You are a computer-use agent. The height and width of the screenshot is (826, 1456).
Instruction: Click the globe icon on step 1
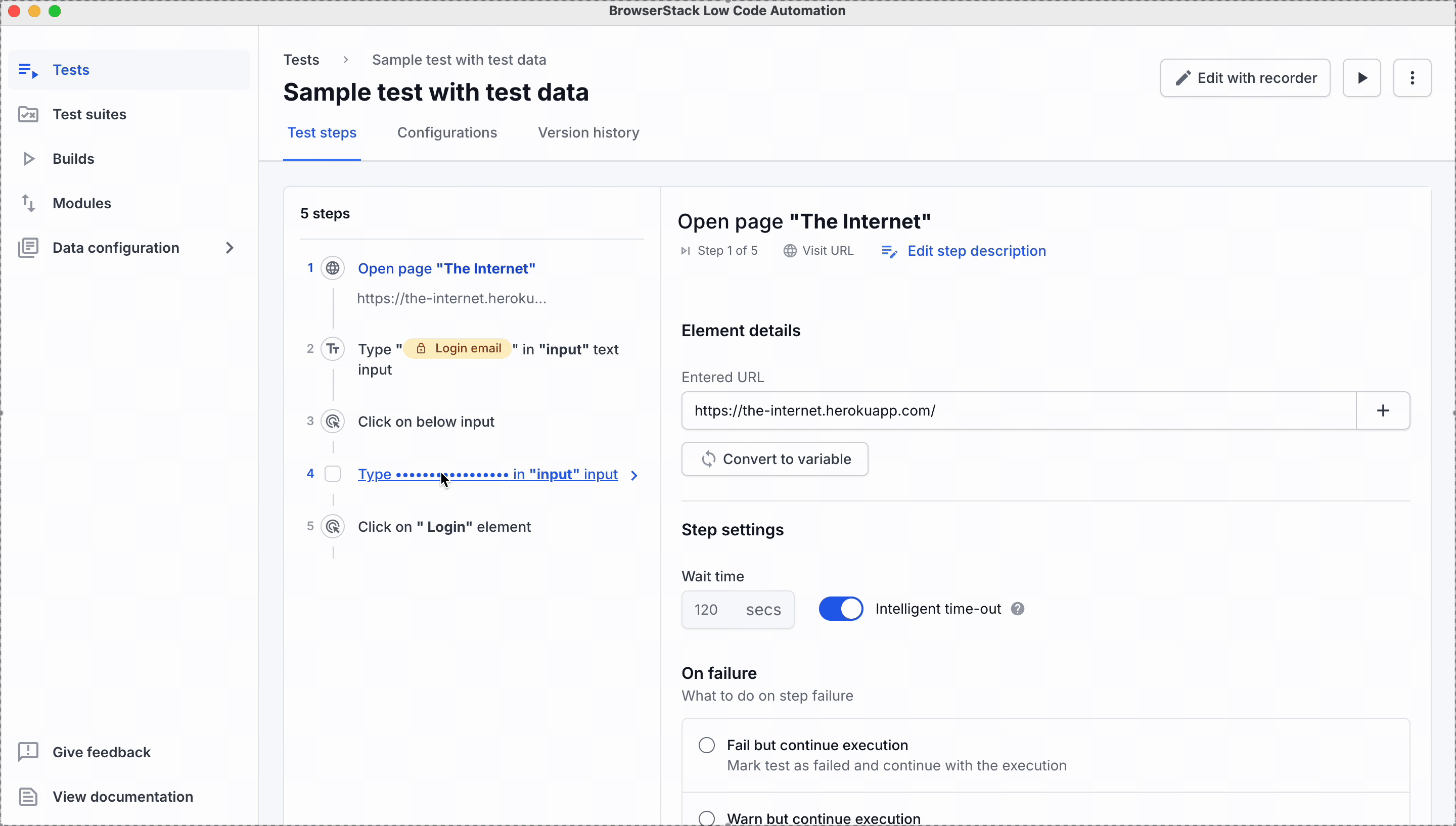pos(333,268)
